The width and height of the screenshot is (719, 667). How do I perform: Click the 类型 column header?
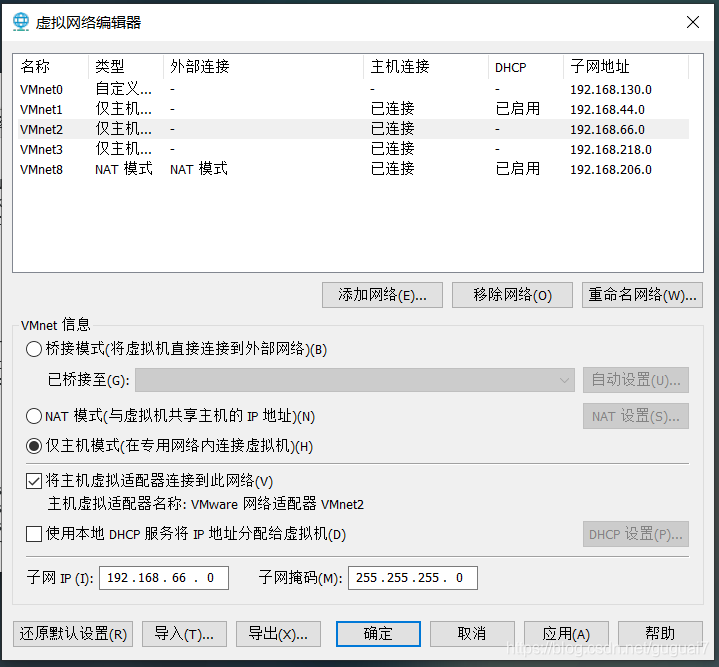[110, 66]
